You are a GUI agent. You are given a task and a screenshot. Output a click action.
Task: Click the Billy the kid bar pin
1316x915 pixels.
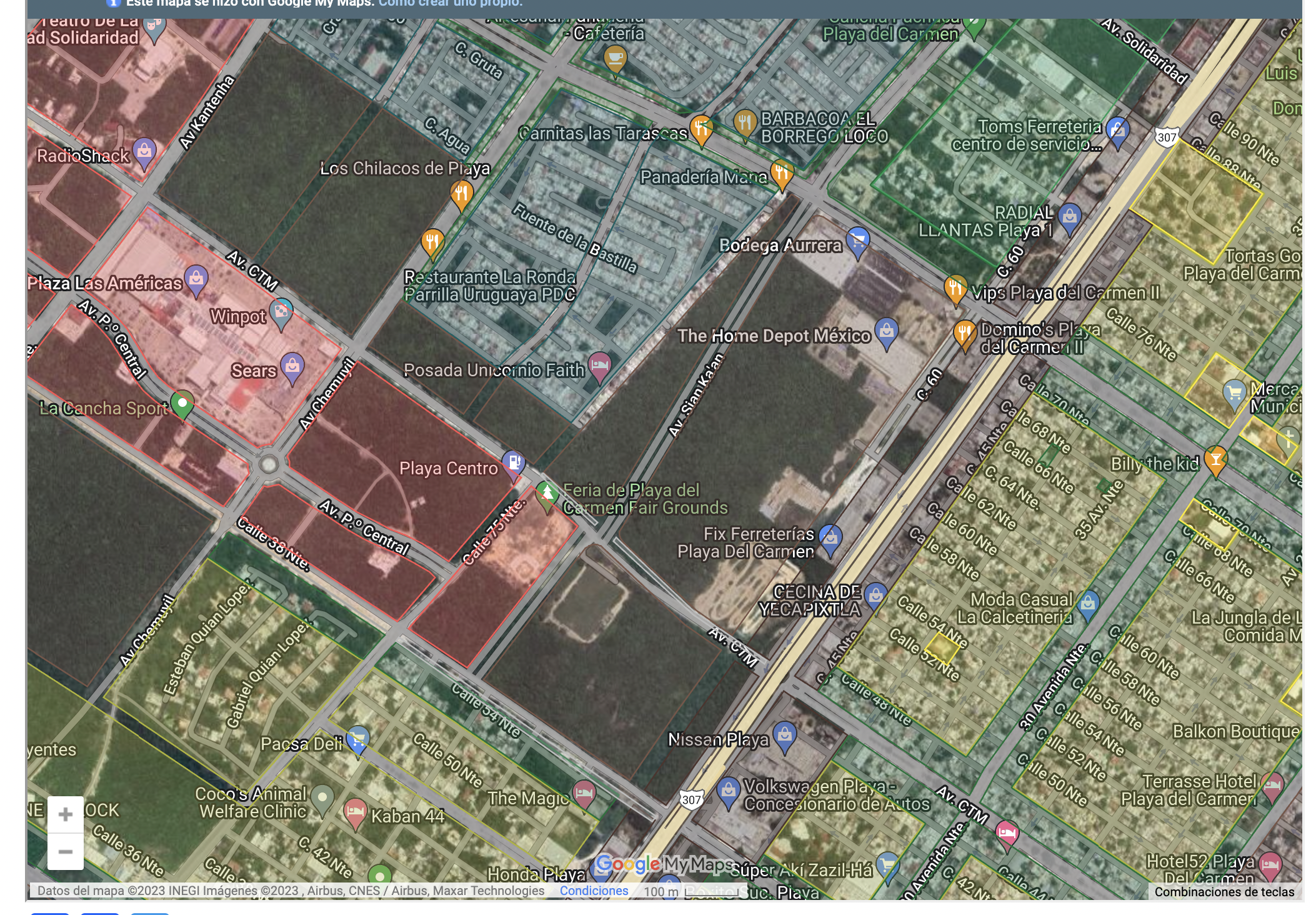[x=1215, y=460]
